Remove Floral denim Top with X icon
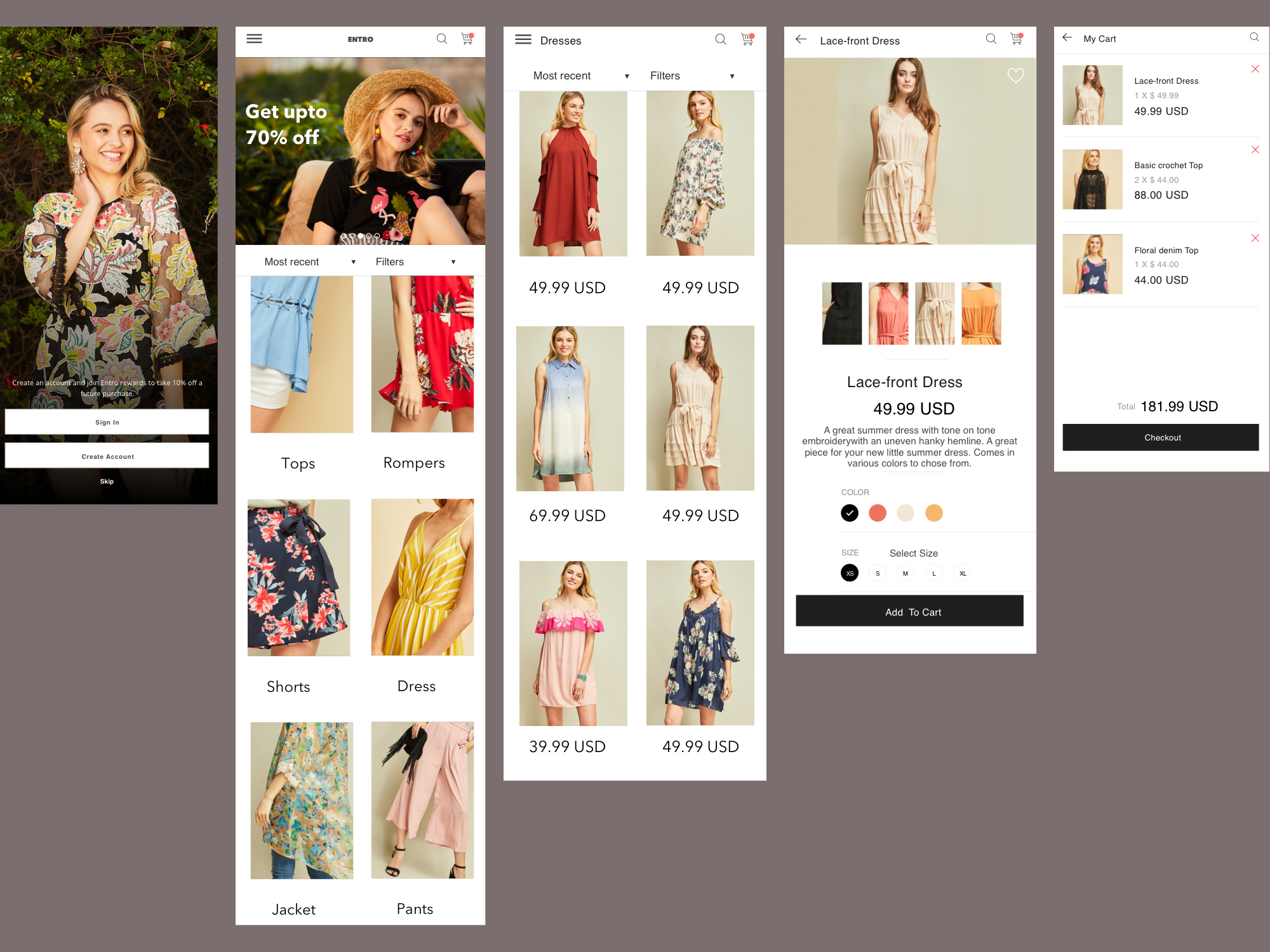Image resolution: width=1270 pixels, height=952 pixels. [x=1255, y=238]
